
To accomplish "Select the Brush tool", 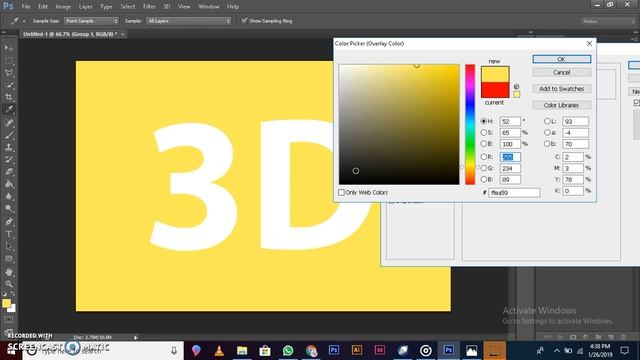I will (9, 135).
